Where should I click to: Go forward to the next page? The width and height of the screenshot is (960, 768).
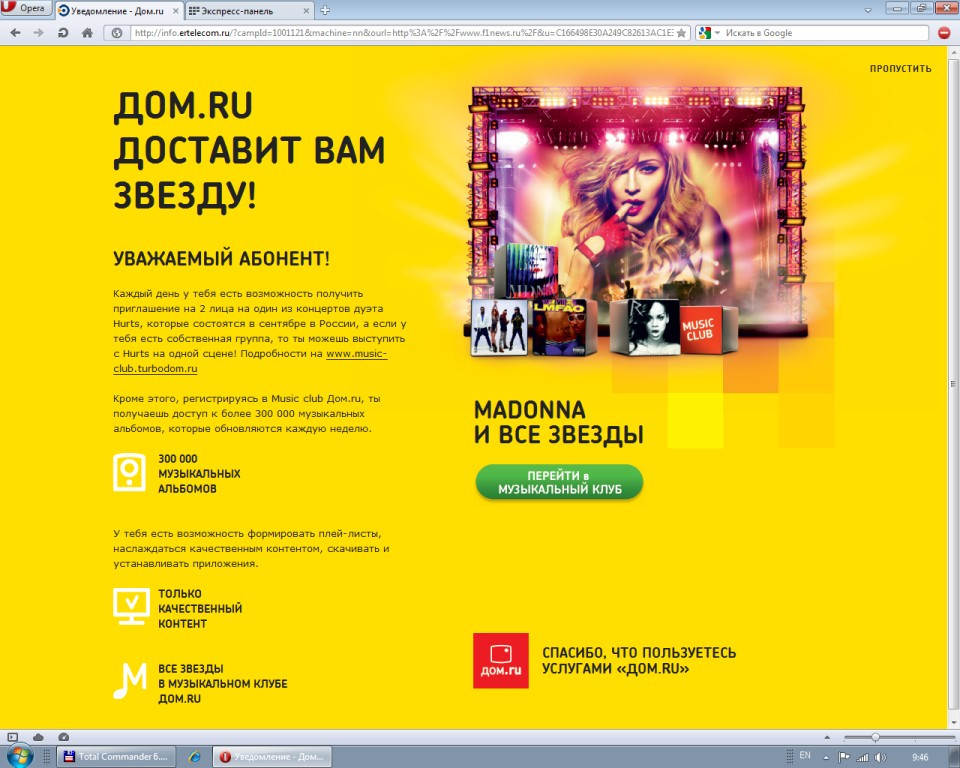pyautogui.click(x=39, y=33)
